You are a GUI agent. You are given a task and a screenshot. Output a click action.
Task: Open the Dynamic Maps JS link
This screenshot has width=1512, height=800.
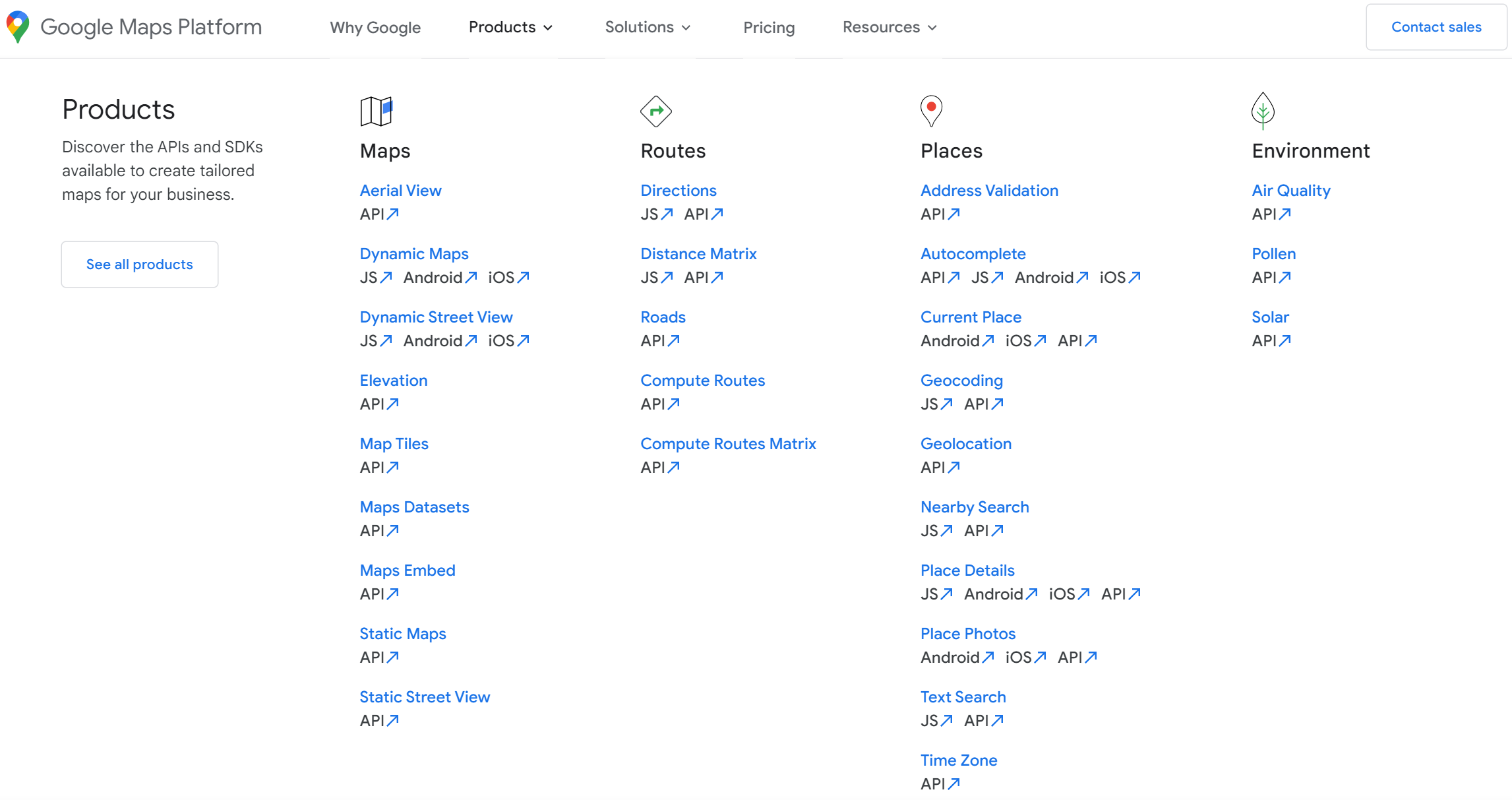(x=376, y=278)
